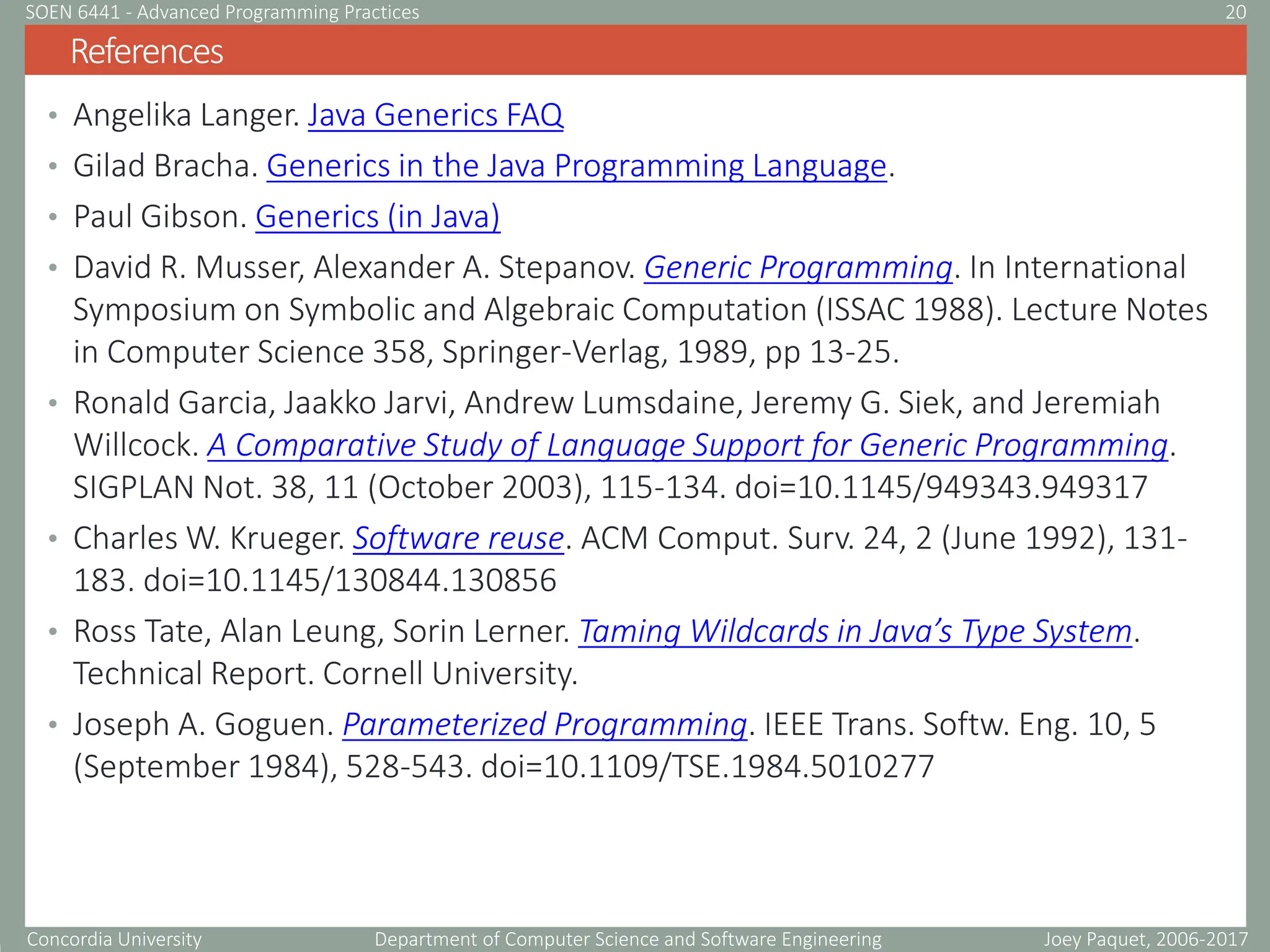Open the Parameterized Programming link
Screen dimensions: 1270x952
tap(545, 725)
